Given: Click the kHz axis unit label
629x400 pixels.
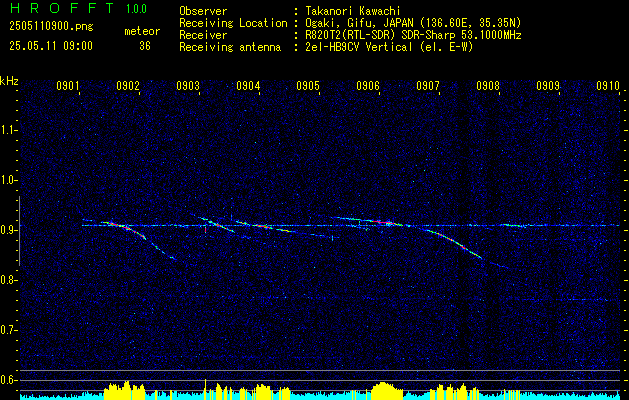Looking at the screenshot, I should 9,81.
